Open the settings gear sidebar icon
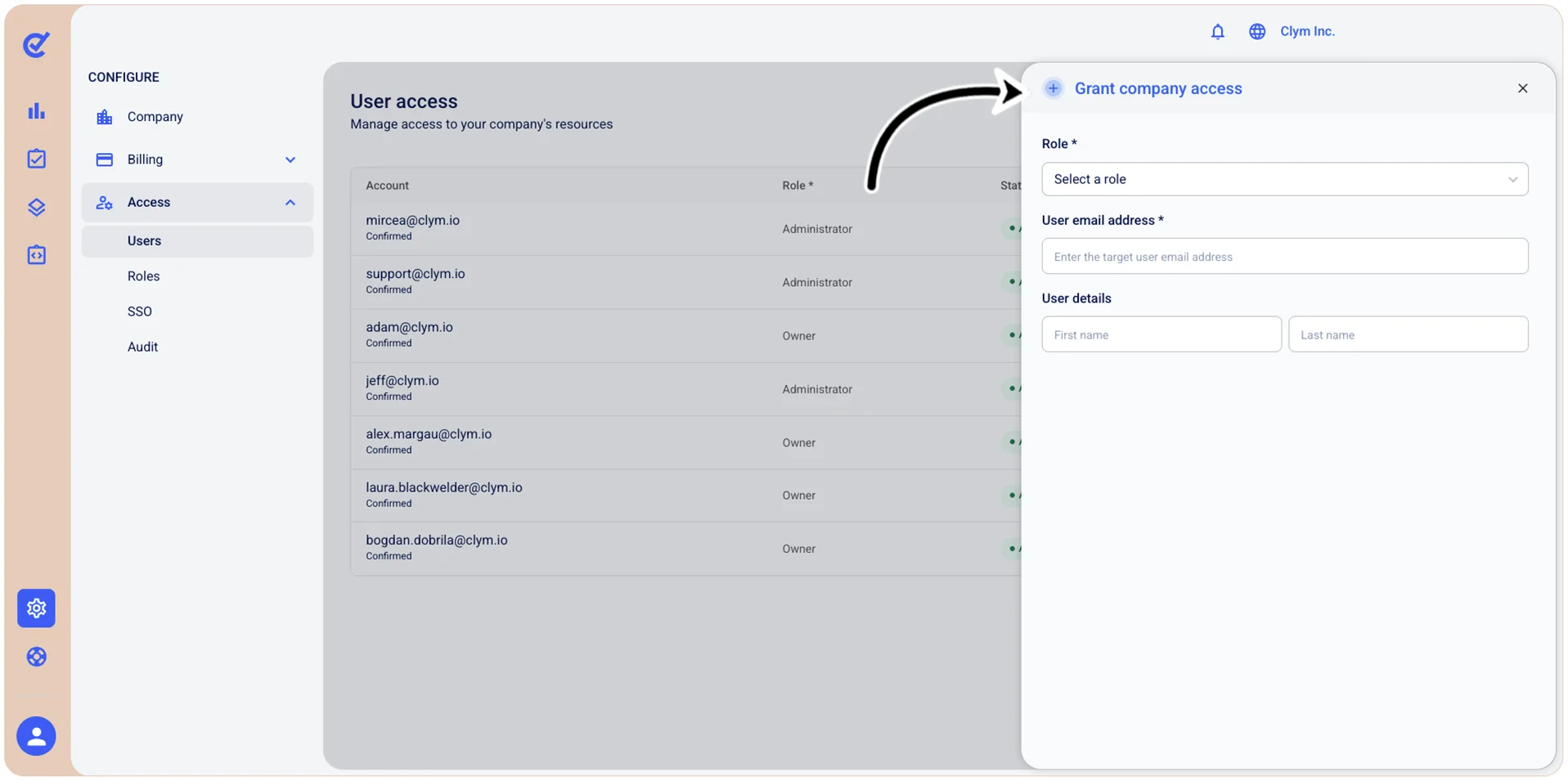 coord(36,608)
